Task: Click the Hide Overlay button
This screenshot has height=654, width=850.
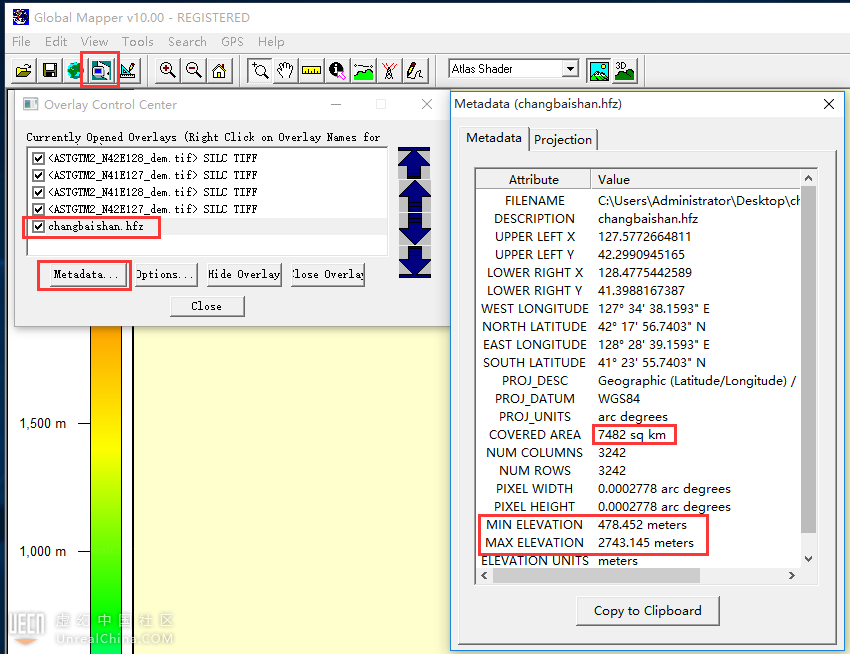Action: 244,274
